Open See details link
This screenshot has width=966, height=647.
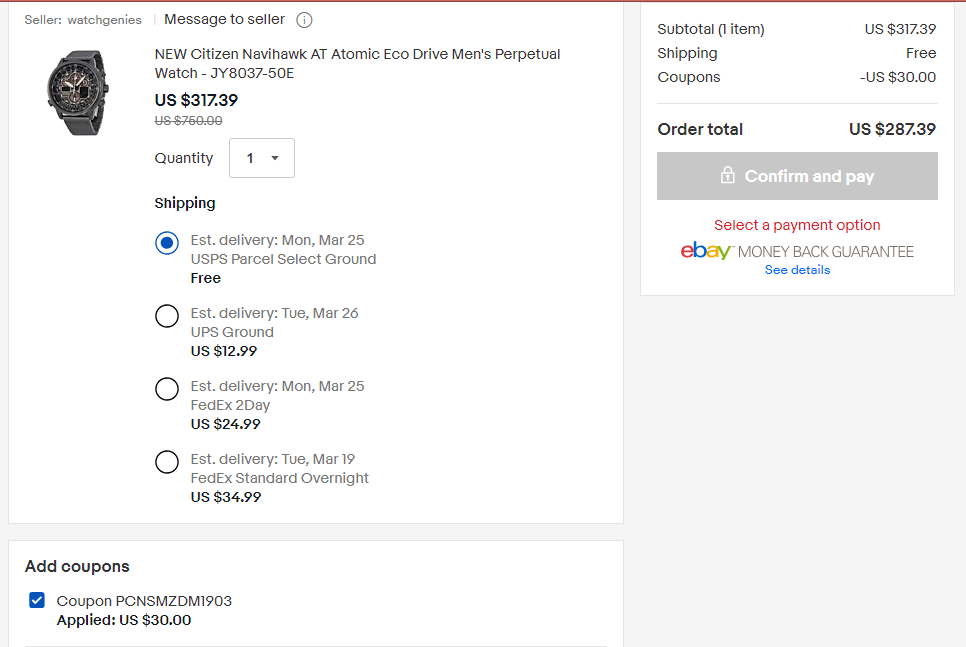pyautogui.click(x=797, y=270)
